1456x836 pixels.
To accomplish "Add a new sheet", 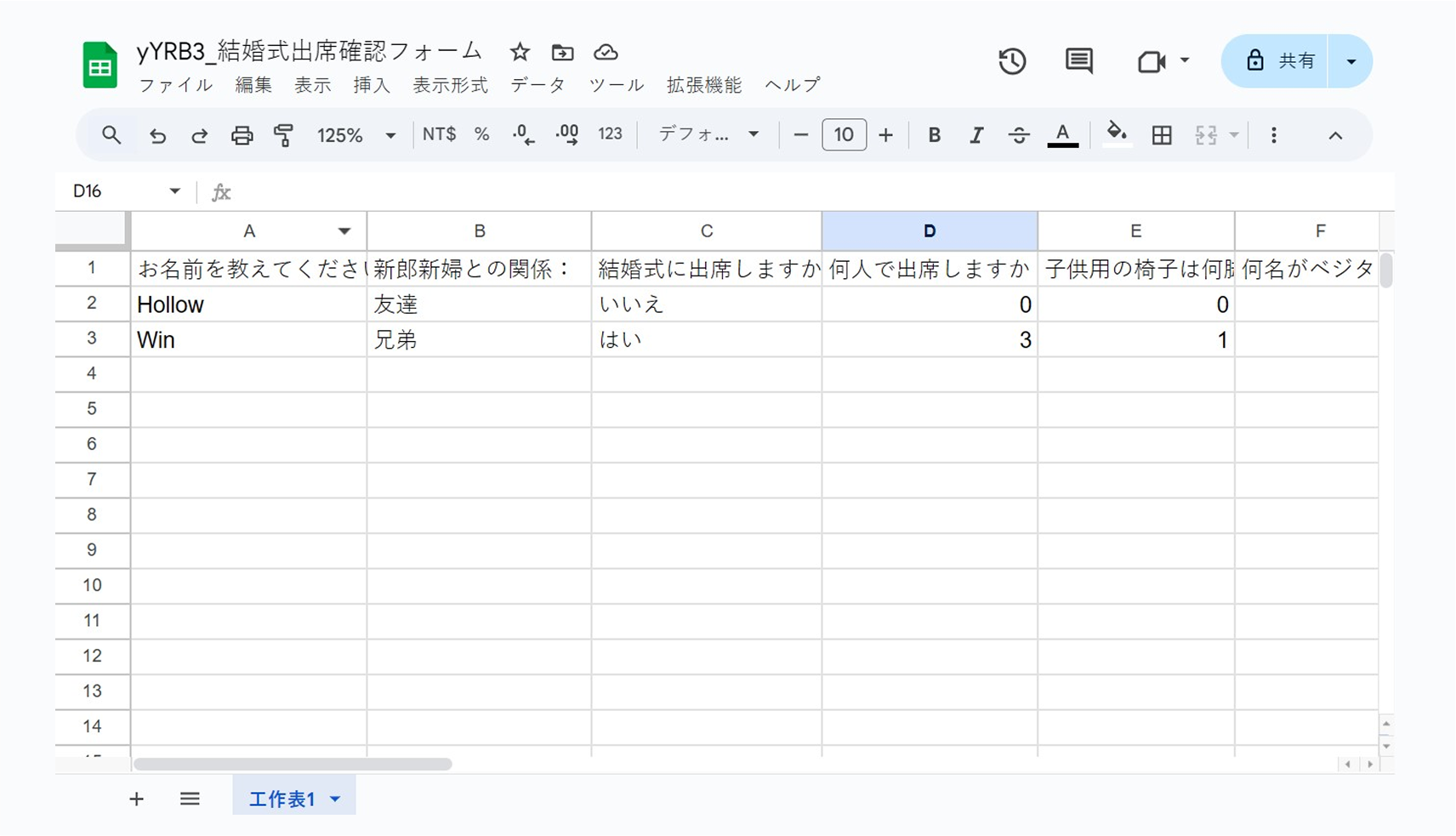I will (136, 799).
